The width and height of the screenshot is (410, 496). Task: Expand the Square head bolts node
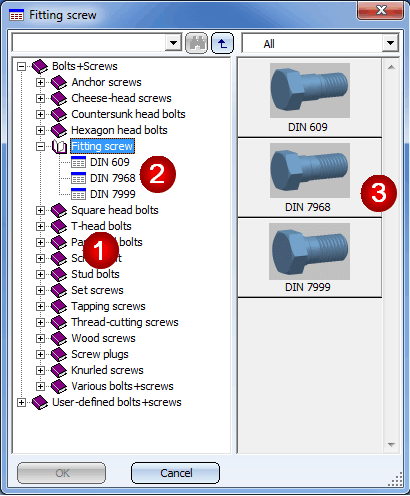40,210
